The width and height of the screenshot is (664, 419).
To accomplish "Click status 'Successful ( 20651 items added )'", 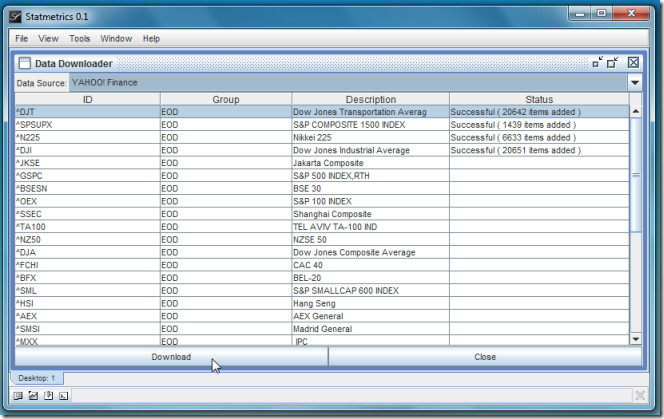I will tap(539, 150).
